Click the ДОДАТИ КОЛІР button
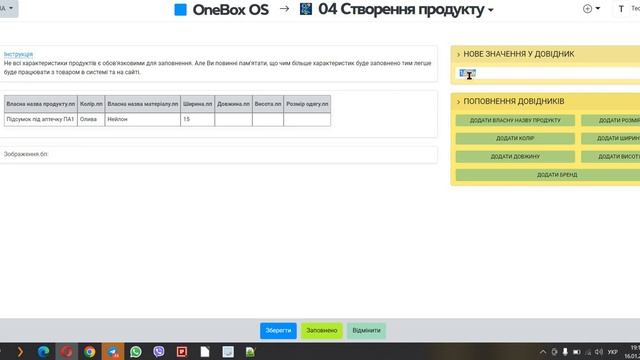640x360 pixels. pos(515,138)
